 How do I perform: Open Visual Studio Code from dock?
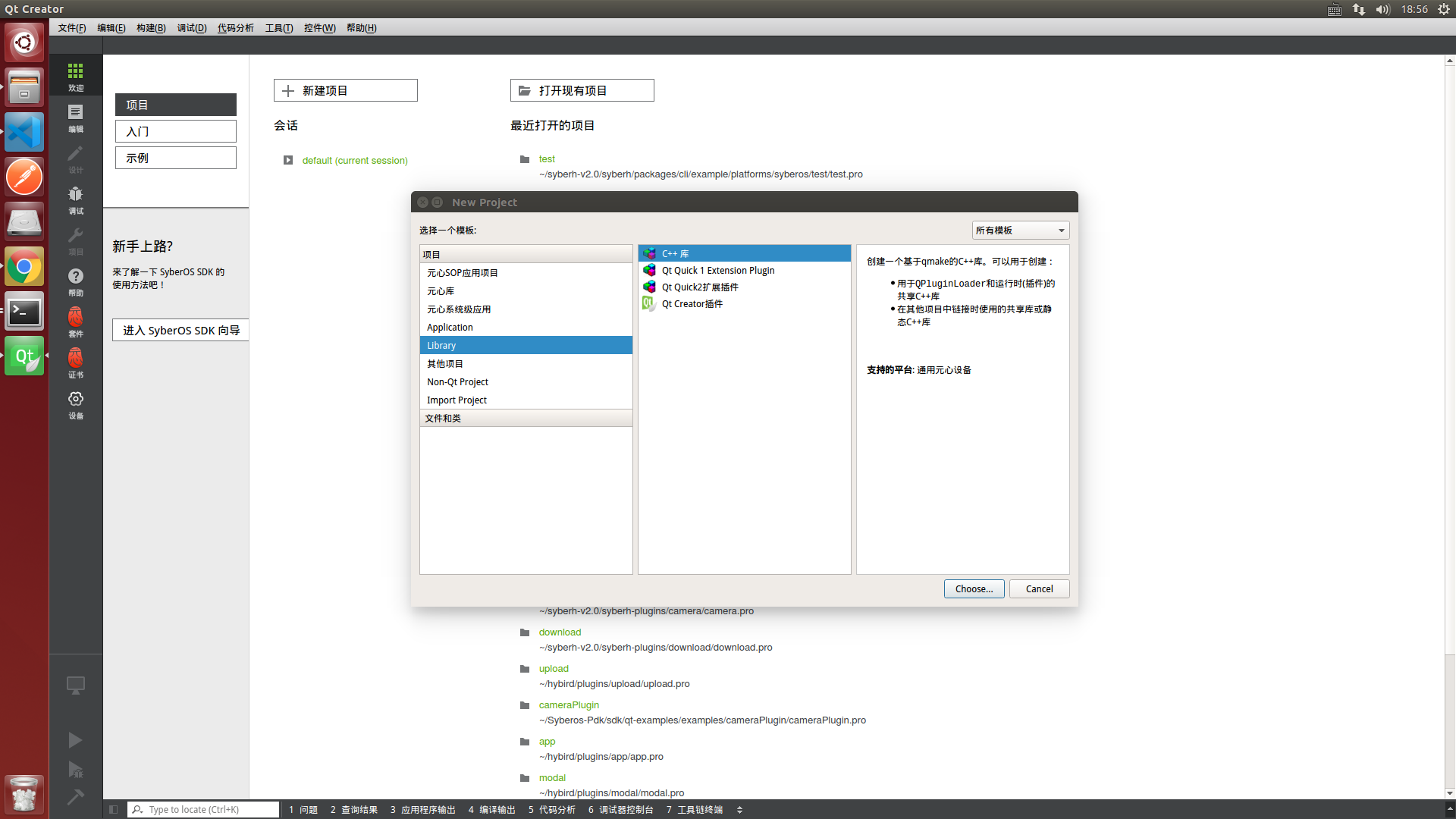click(x=24, y=132)
